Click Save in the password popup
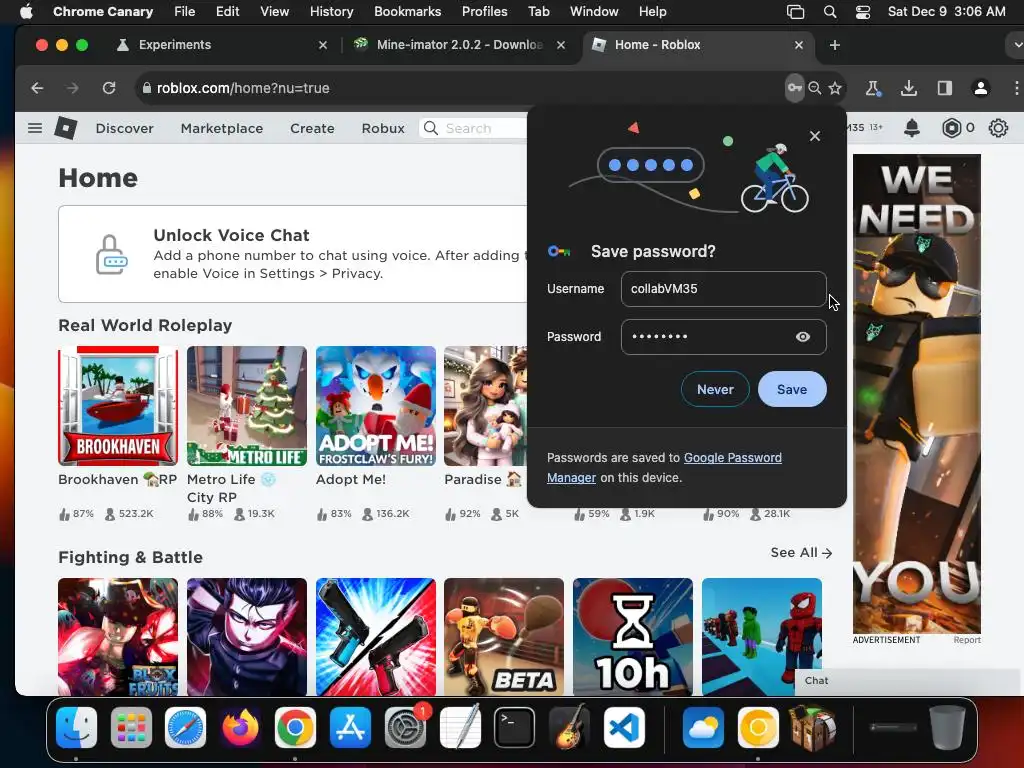 pyautogui.click(x=792, y=389)
